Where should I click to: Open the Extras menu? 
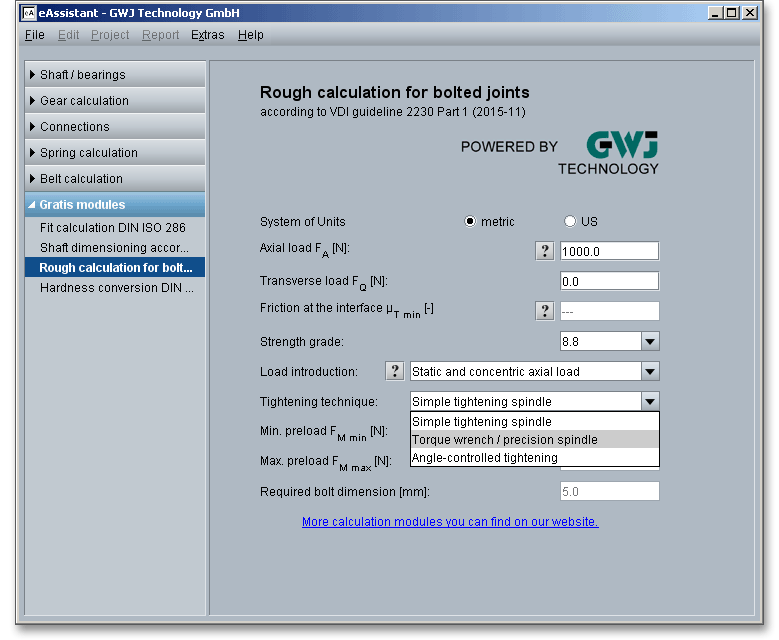(208, 35)
